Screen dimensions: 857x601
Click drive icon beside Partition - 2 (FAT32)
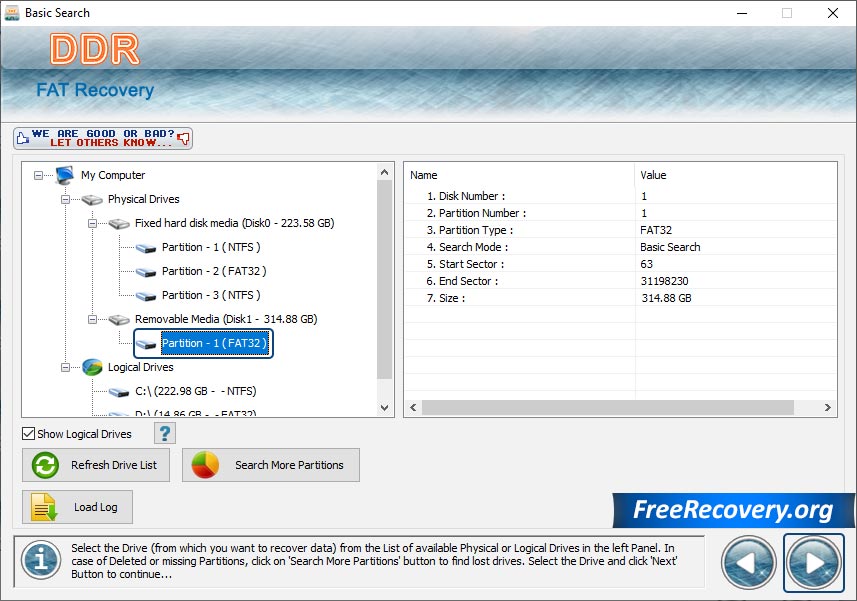tap(146, 272)
